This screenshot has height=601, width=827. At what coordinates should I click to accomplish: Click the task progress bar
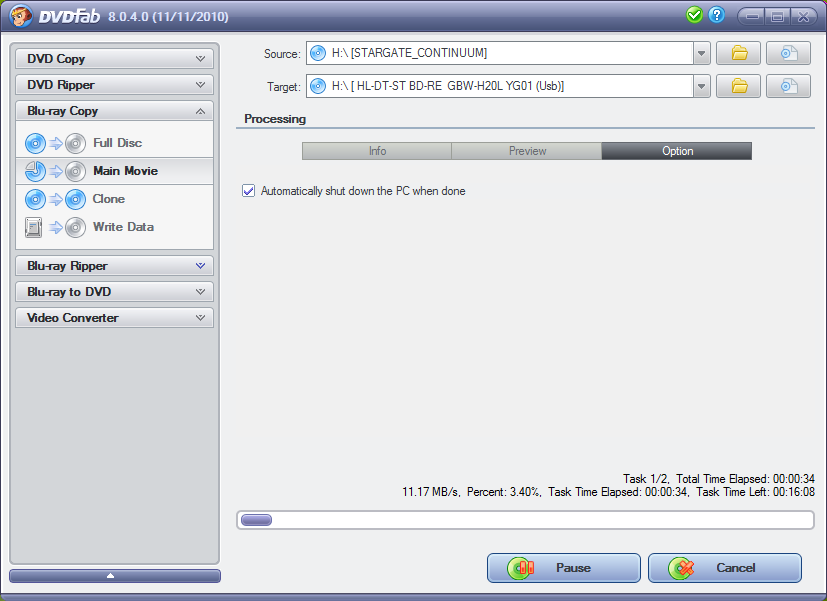point(525,520)
